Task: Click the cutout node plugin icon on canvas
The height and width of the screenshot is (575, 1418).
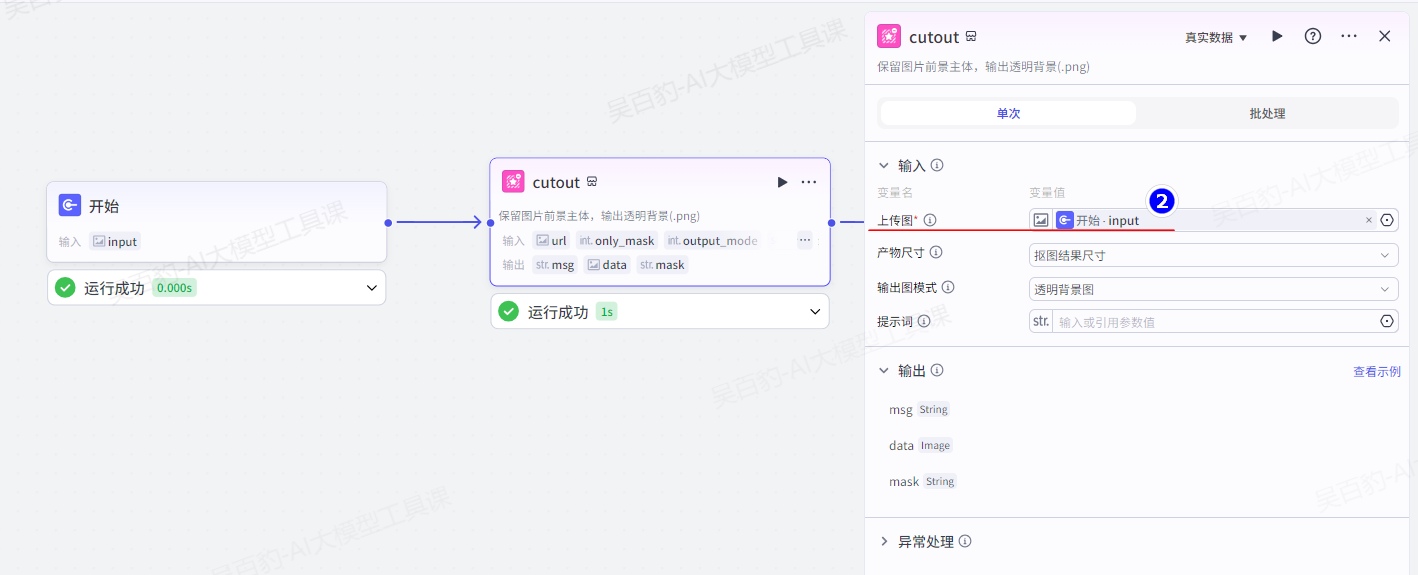Action: [513, 182]
